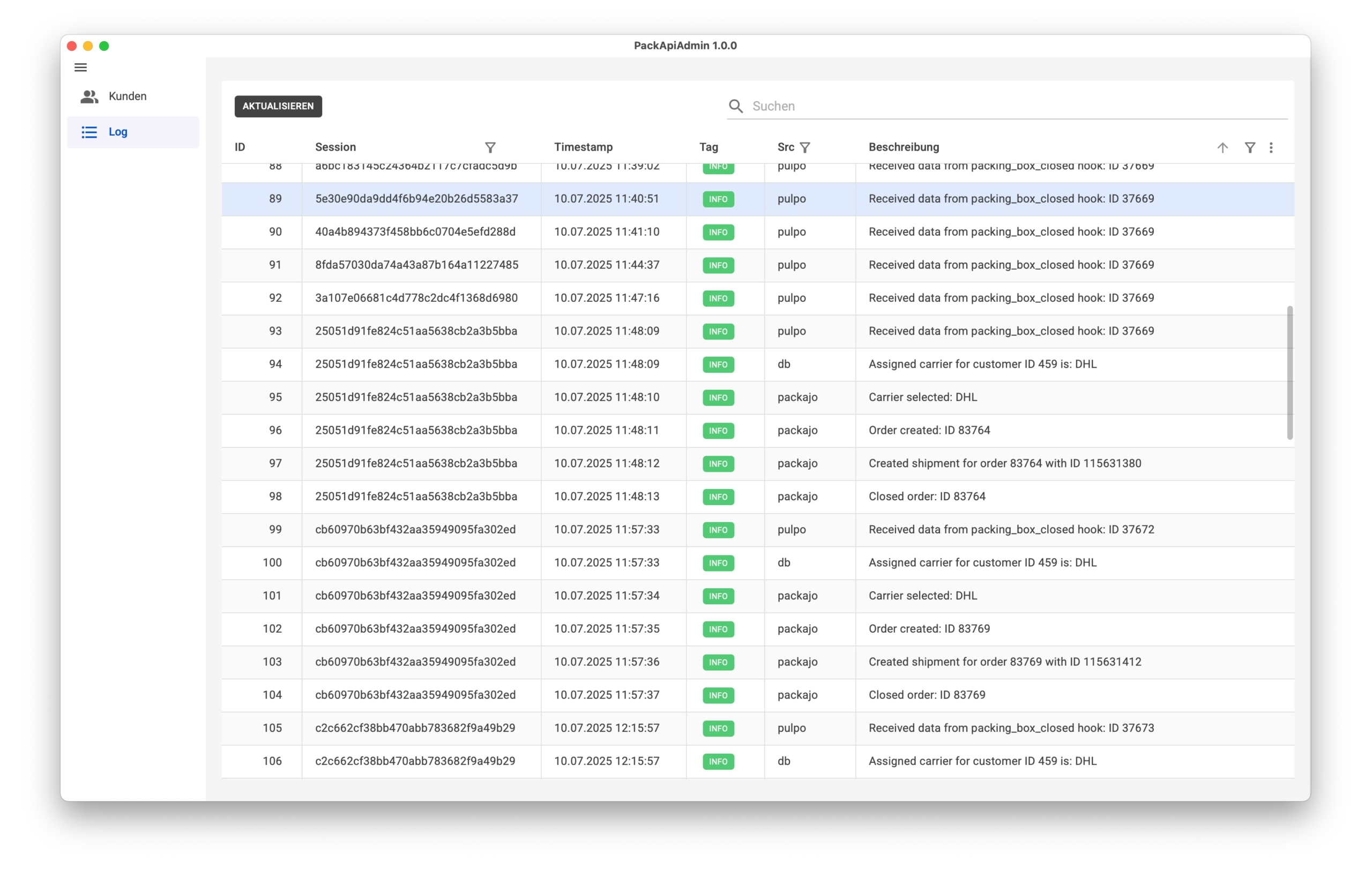The height and width of the screenshot is (890, 1372).
Task: Click 'Created shipment for order 83764' description
Action: [1005, 463]
